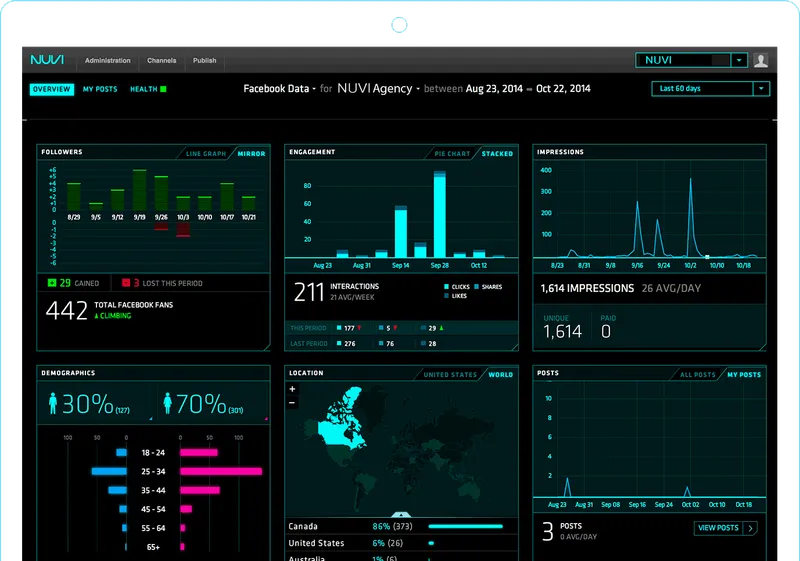Open the NUVI account dropdown arrow

[739, 60]
